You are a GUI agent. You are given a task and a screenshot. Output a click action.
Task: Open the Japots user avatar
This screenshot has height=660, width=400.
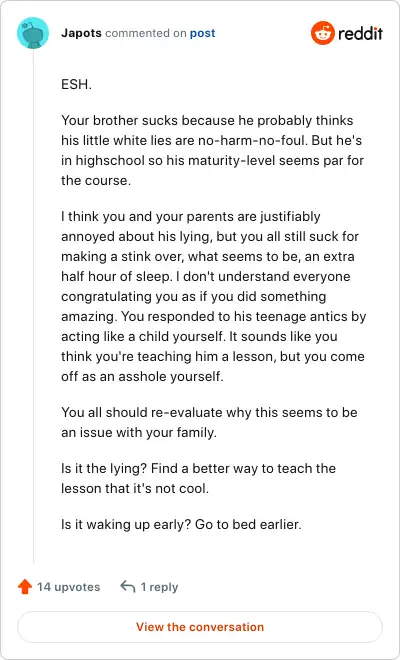click(33, 33)
